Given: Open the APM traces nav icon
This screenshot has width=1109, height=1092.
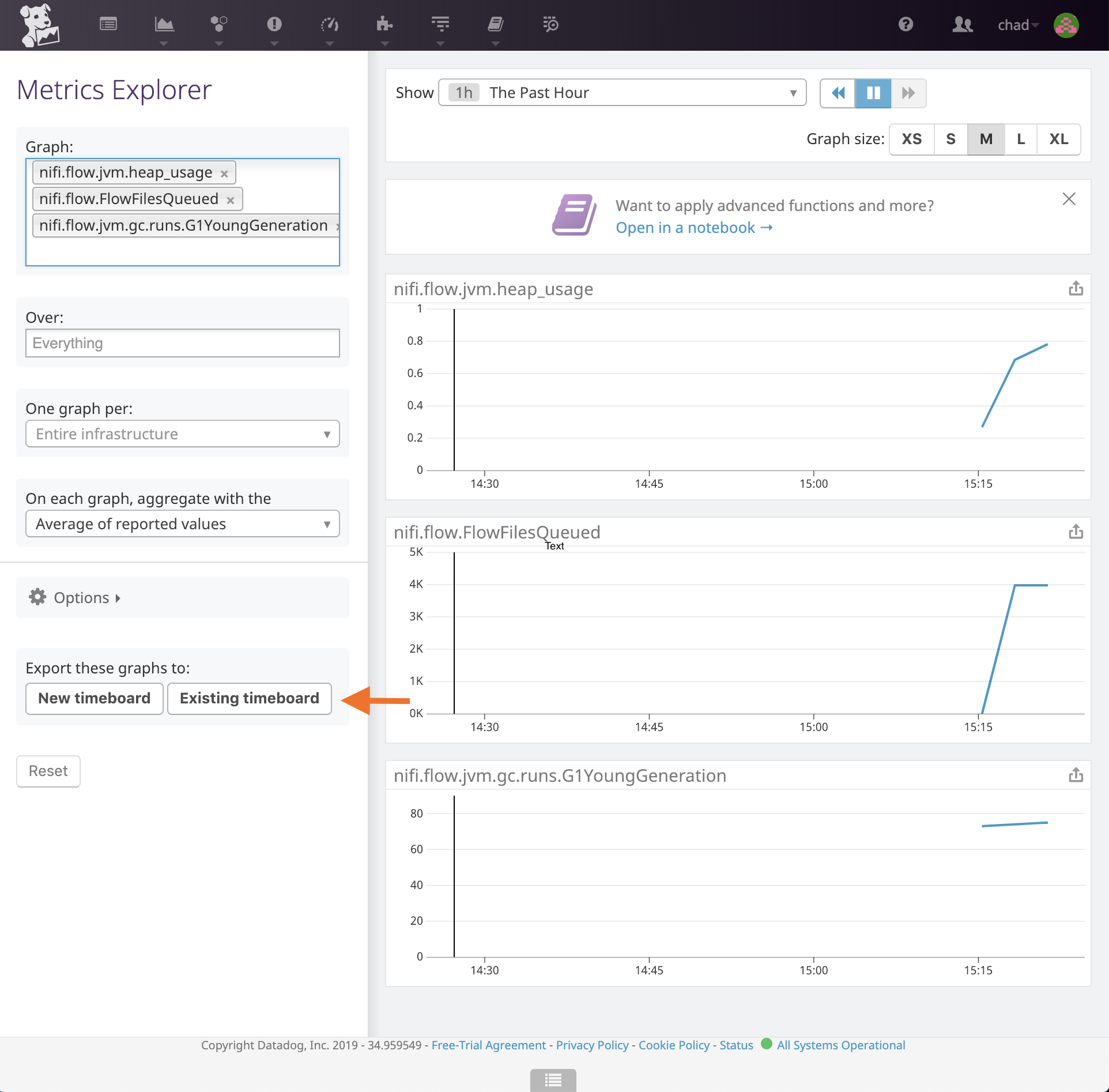Looking at the screenshot, I should click(x=440, y=24).
